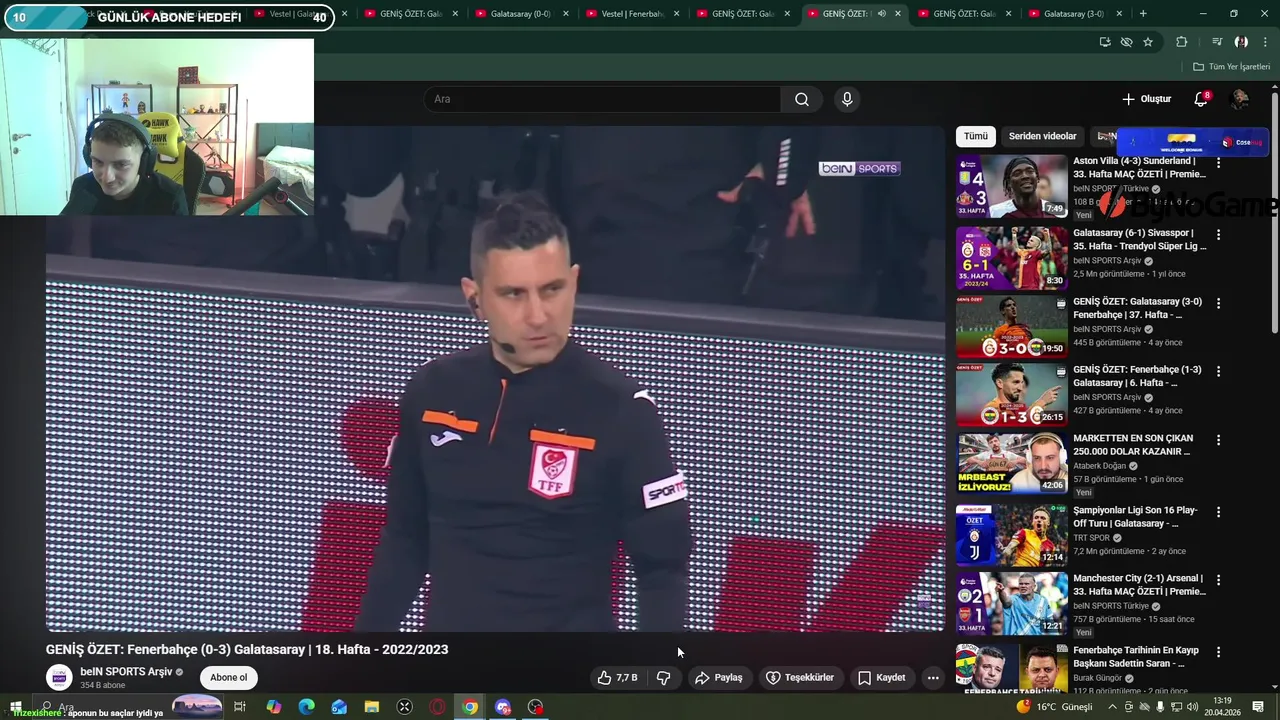Image resolution: width=1280 pixels, height=720 pixels.
Task: Open a new browser tab with plus
Action: click(1143, 14)
